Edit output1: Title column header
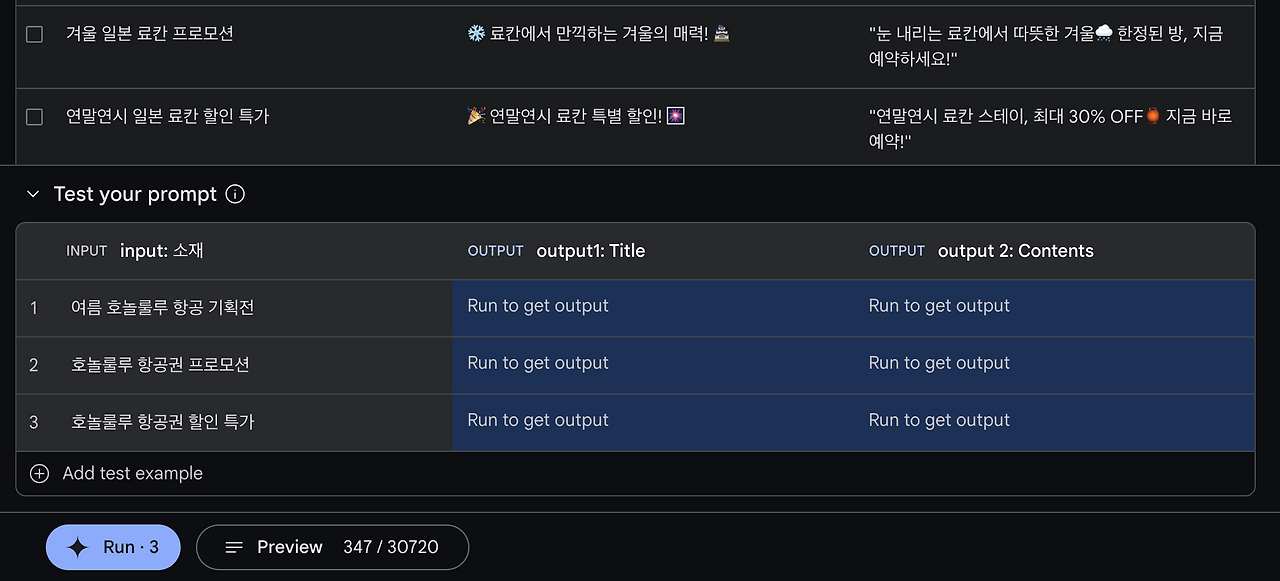 click(590, 251)
